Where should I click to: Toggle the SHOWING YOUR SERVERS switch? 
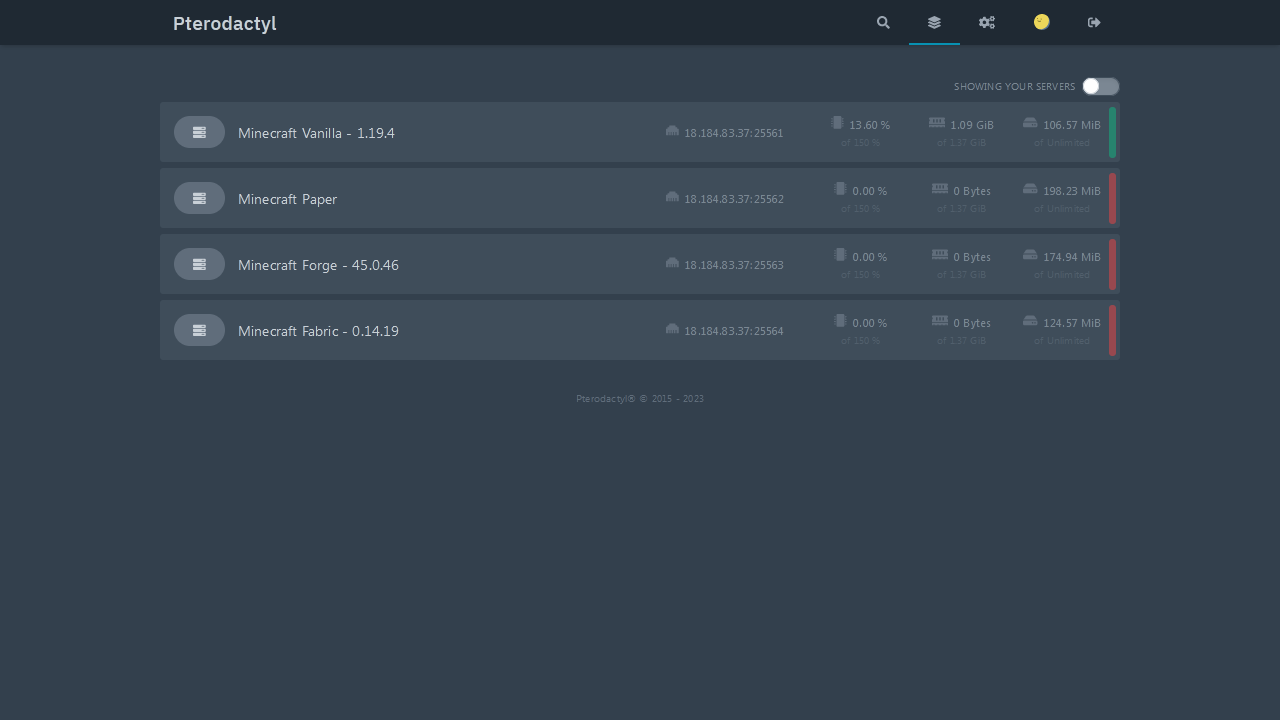pyautogui.click(x=1100, y=86)
